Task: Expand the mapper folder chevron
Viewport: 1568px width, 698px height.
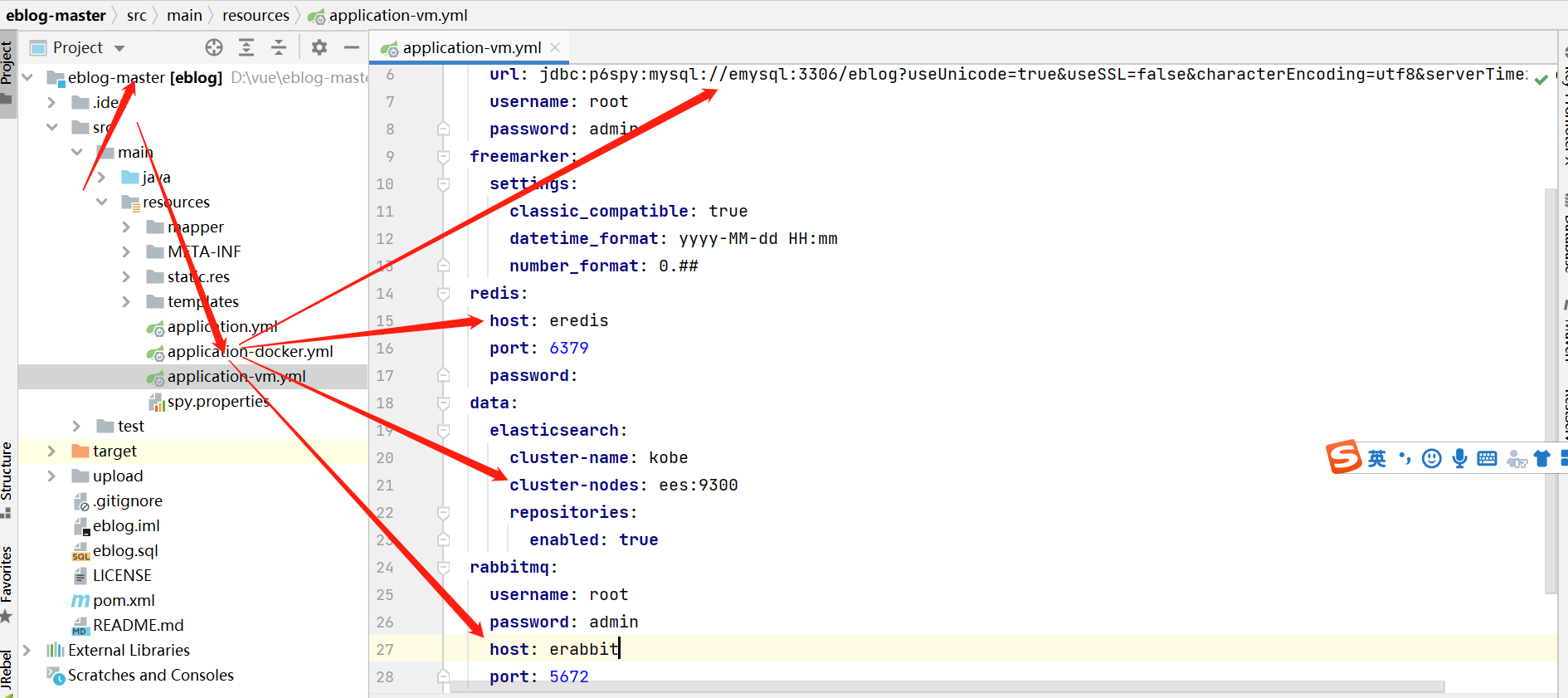Action: click(x=126, y=227)
